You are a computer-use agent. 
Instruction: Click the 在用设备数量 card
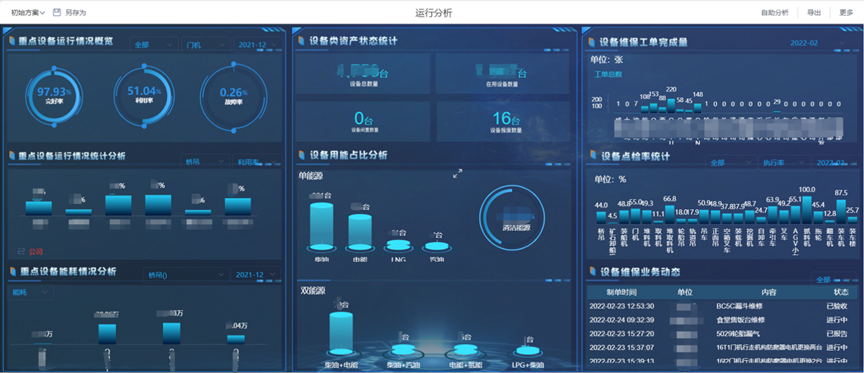click(502, 73)
